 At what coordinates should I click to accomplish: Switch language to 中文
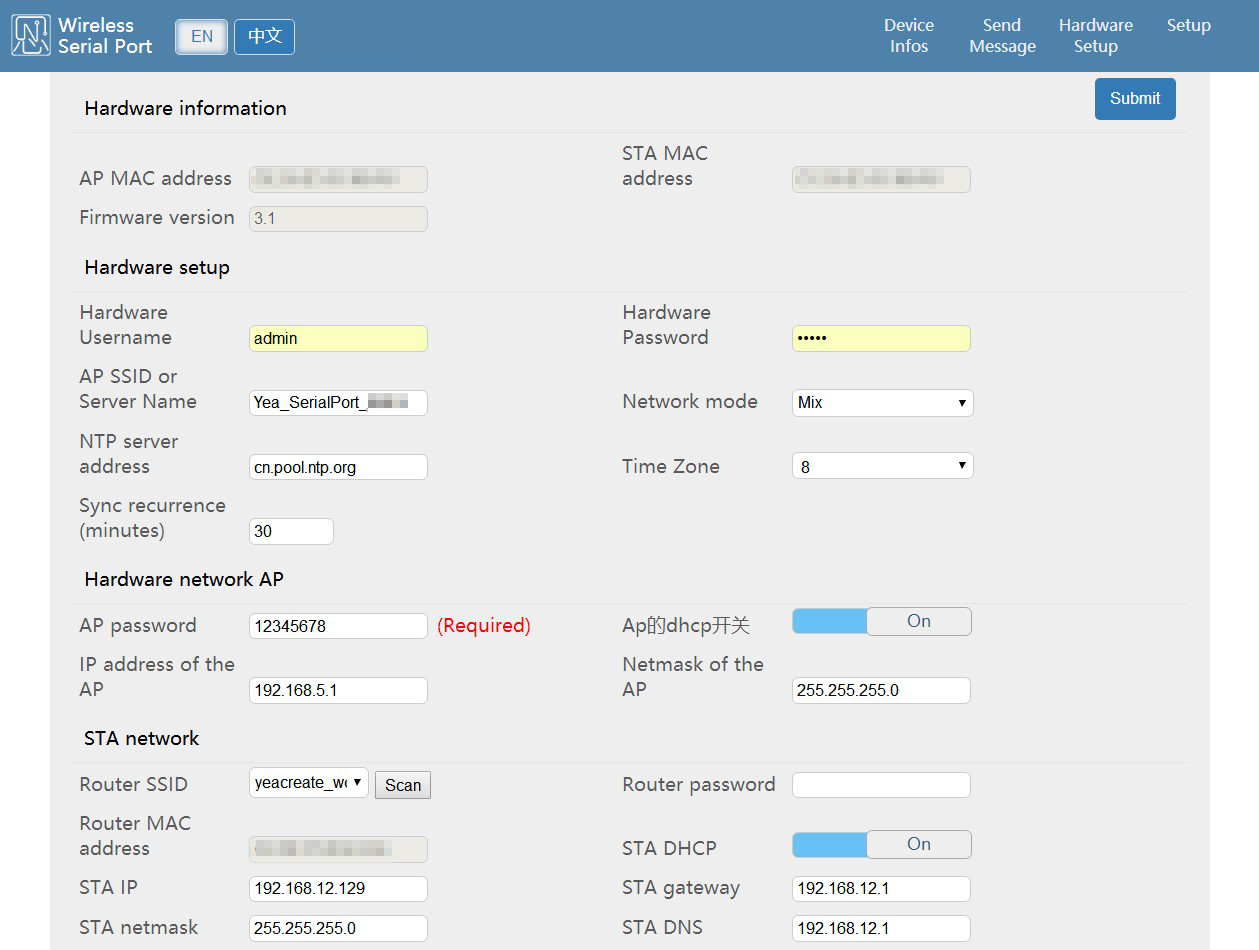tap(264, 37)
